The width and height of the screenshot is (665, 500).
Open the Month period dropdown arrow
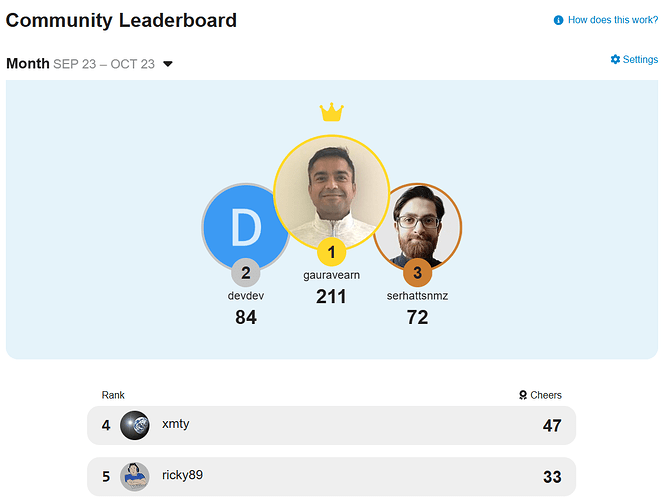(x=168, y=64)
